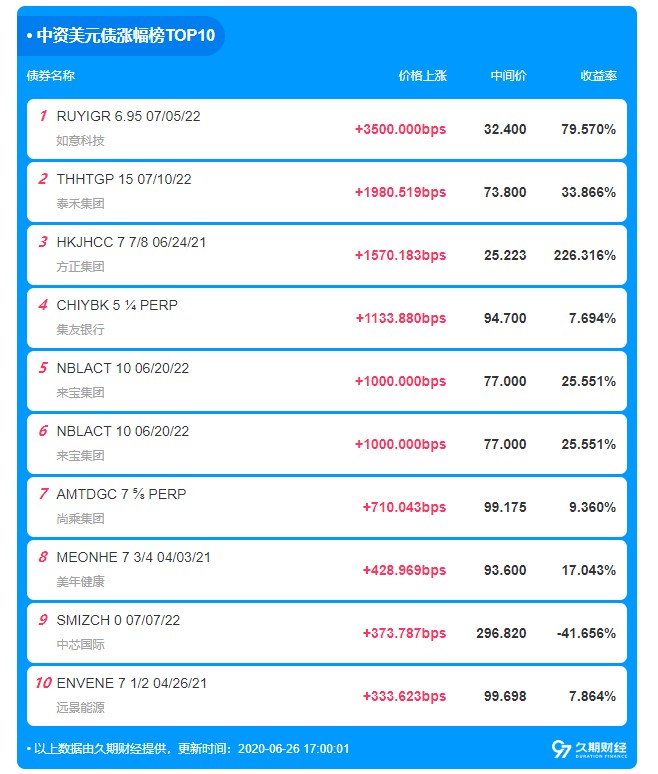Click ENVENE 7 1/2 04/26/21 bond
Image resolution: width=658 pixels, height=774 pixels.
pyautogui.click(x=132, y=683)
